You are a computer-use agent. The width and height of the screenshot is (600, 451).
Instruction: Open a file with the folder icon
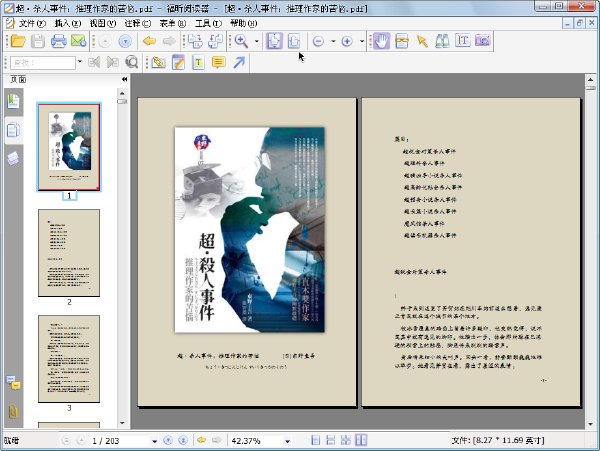[18, 41]
